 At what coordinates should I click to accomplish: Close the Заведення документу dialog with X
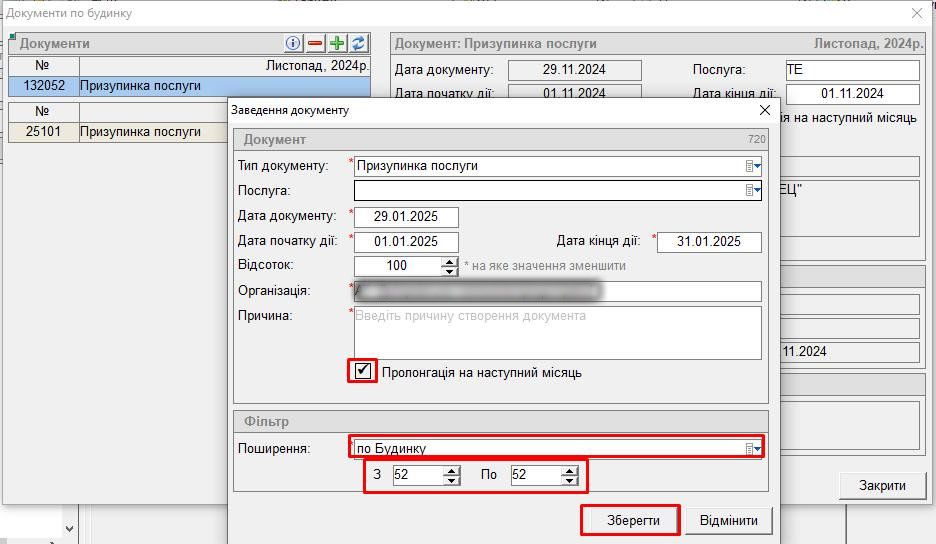765,110
